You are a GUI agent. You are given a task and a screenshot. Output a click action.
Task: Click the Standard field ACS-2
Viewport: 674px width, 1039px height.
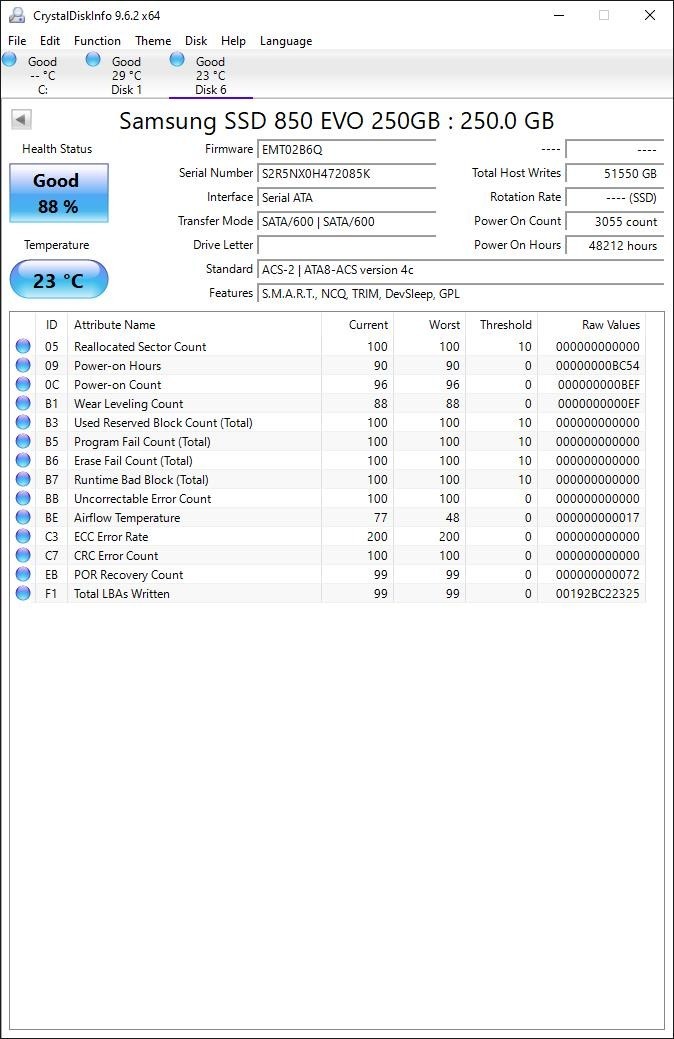(x=461, y=270)
